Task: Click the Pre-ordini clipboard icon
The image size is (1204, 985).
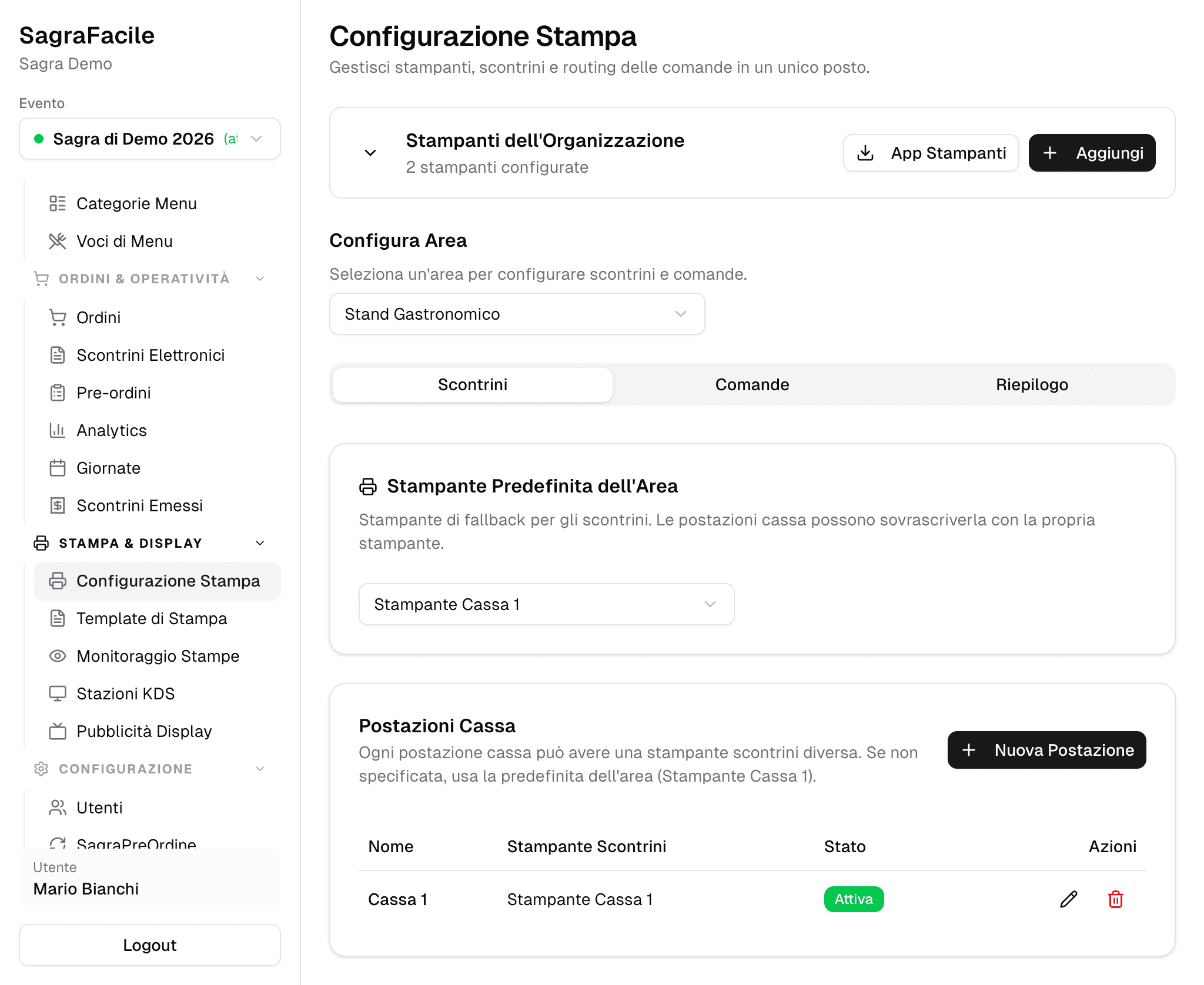Action: (58, 393)
